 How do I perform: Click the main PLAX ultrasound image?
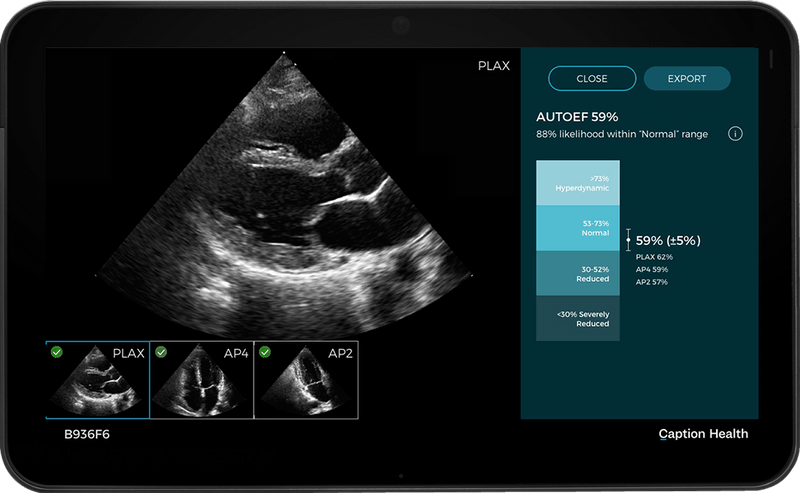click(x=284, y=194)
